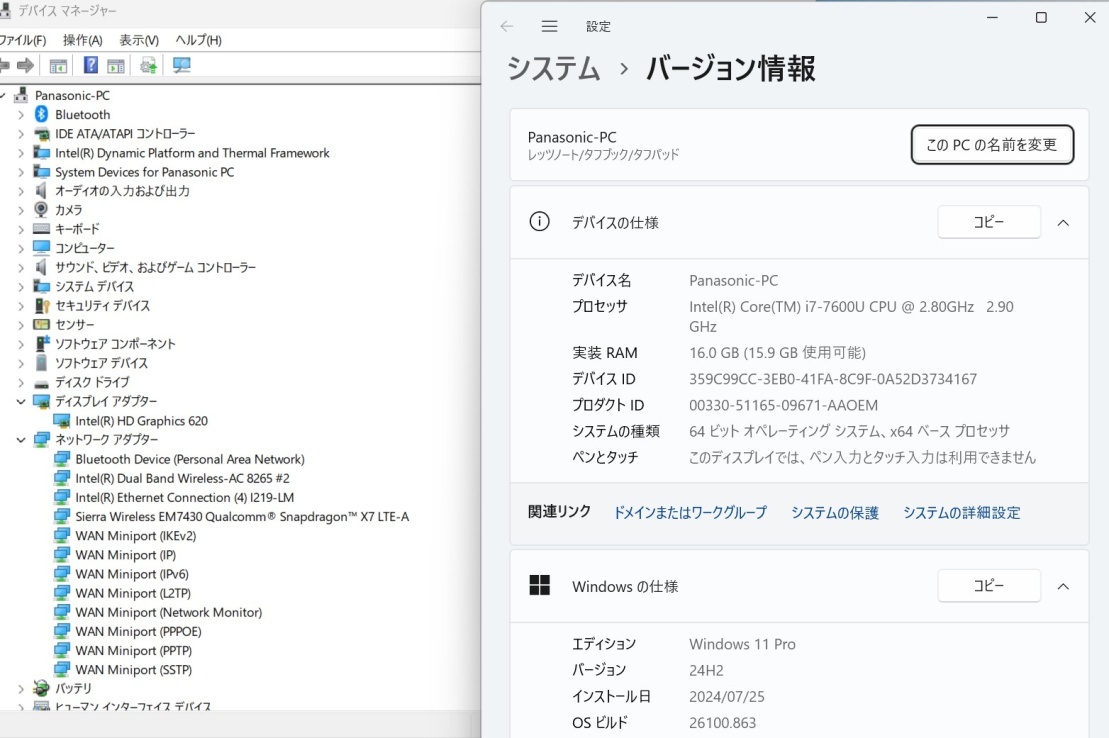Image resolution: width=1109 pixels, height=738 pixels.
Task: Open システムの詳細設定 link
Action: [961, 512]
